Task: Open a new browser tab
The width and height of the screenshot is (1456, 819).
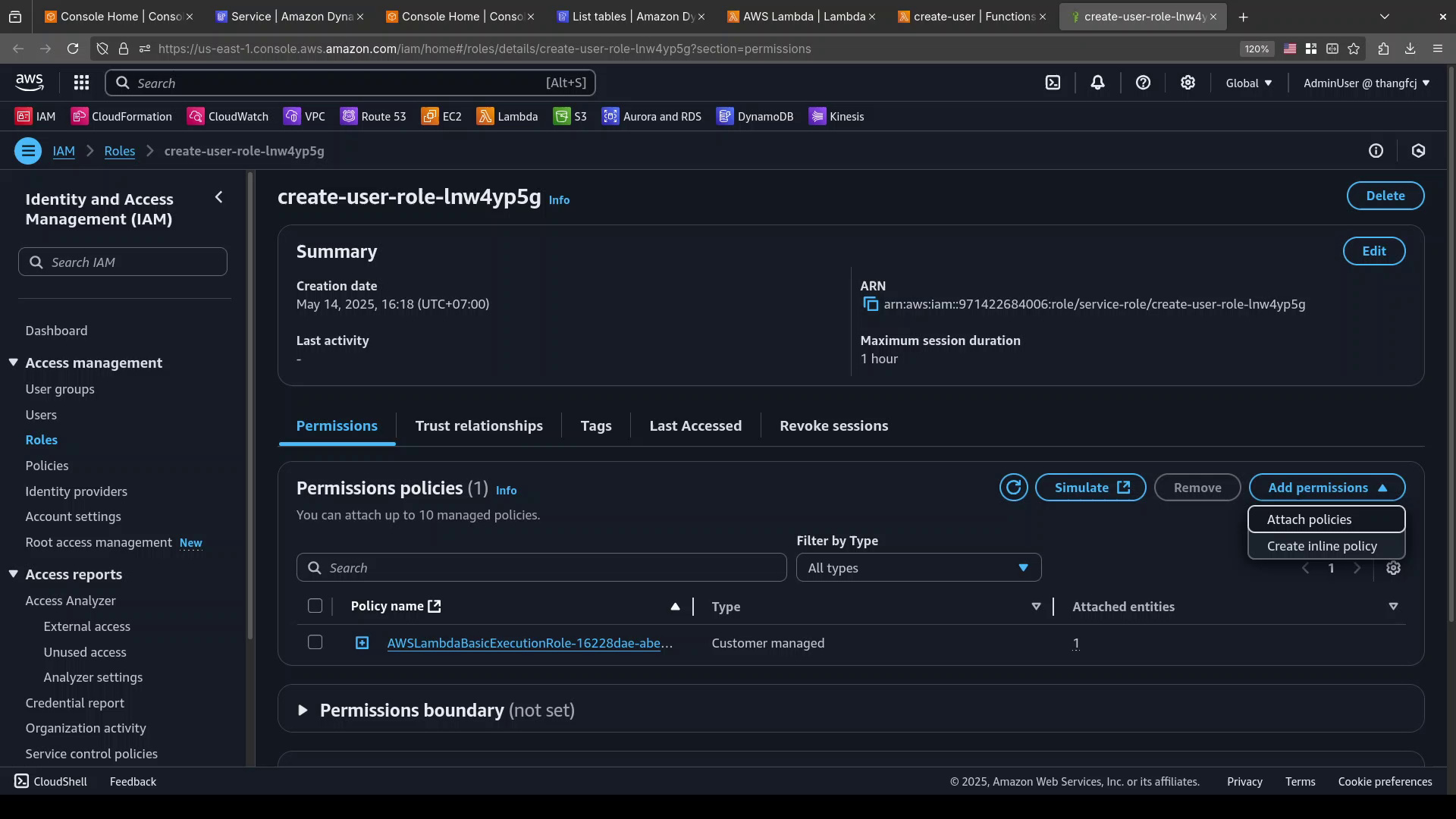Action: click(x=1243, y=17)
